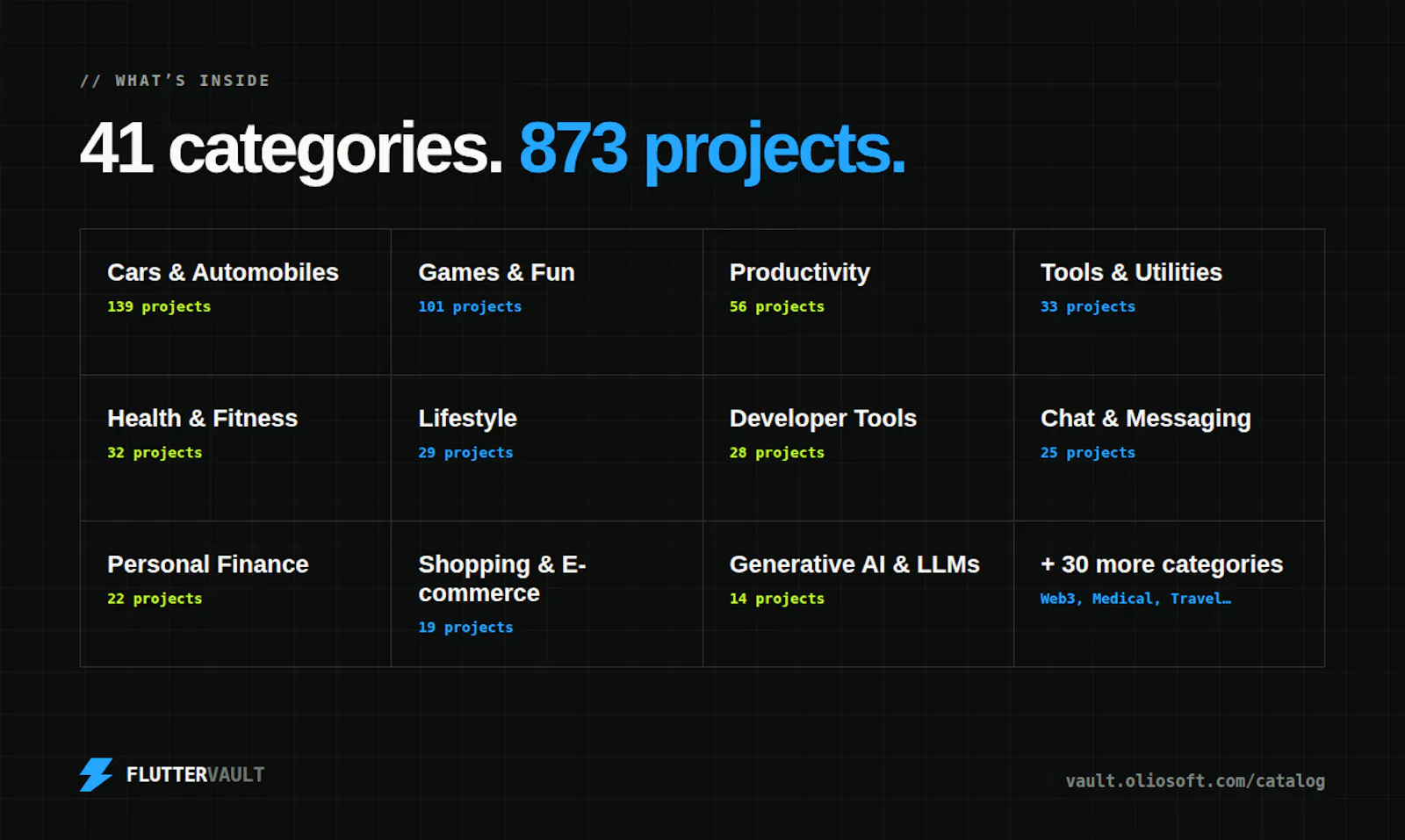The width and height of the screenshot is (1405, 840).
Task: Click the FLUTTERVAULT brand name
Action: (x=195, y=774)
